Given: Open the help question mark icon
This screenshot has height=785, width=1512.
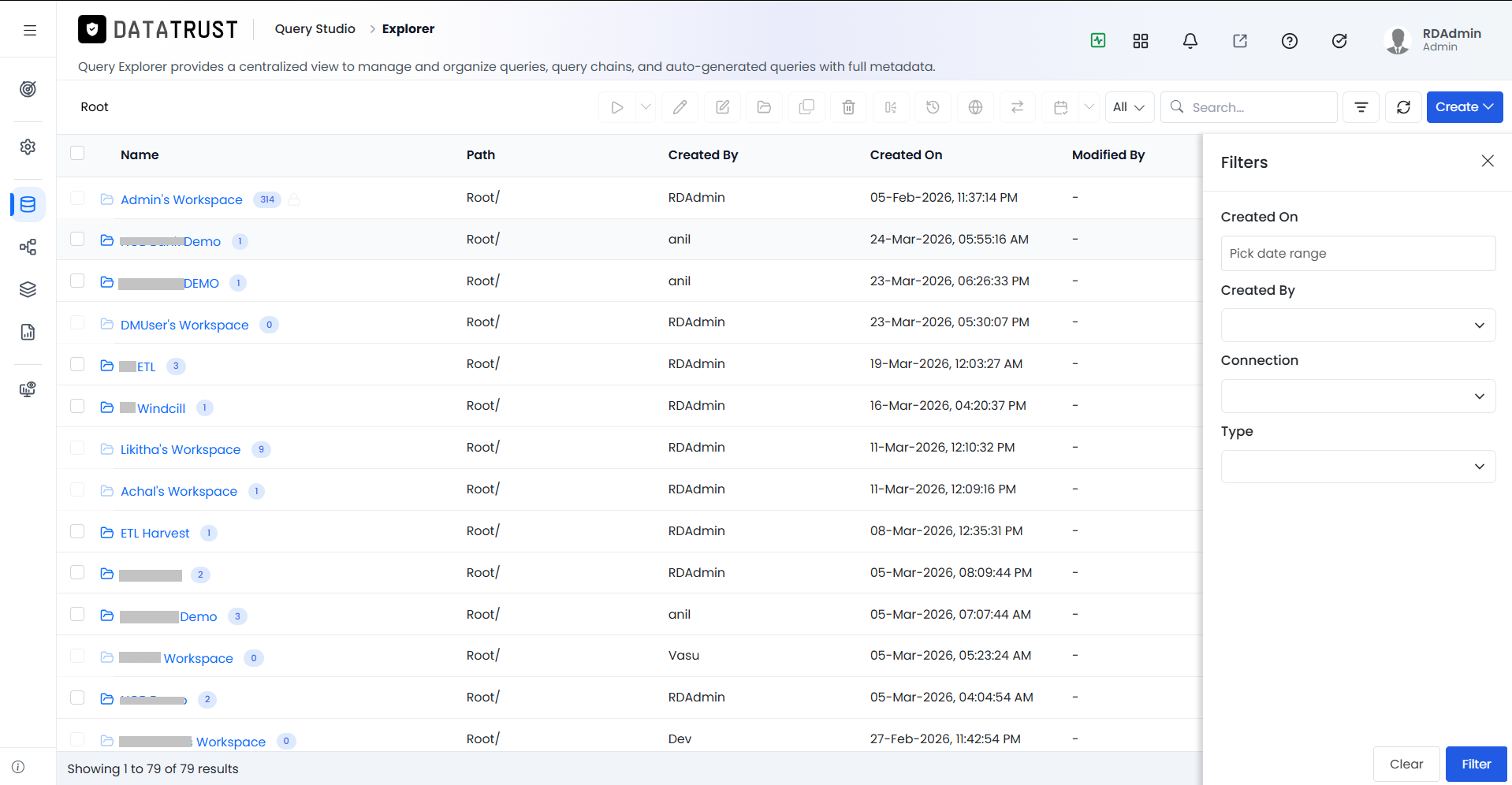Looking at the screenshot, I should tap(1290, 41).
